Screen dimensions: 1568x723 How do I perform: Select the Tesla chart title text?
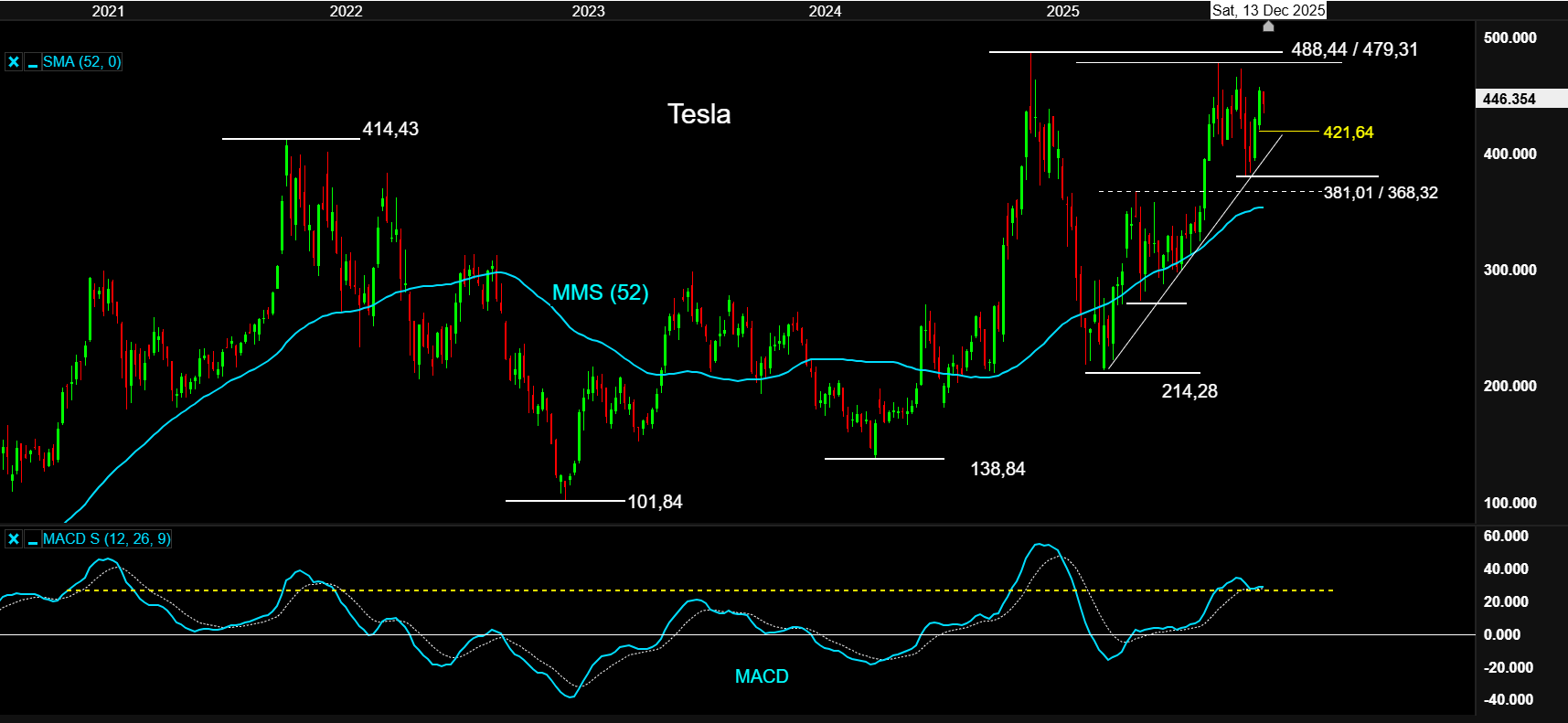click(x=699, y=113)
